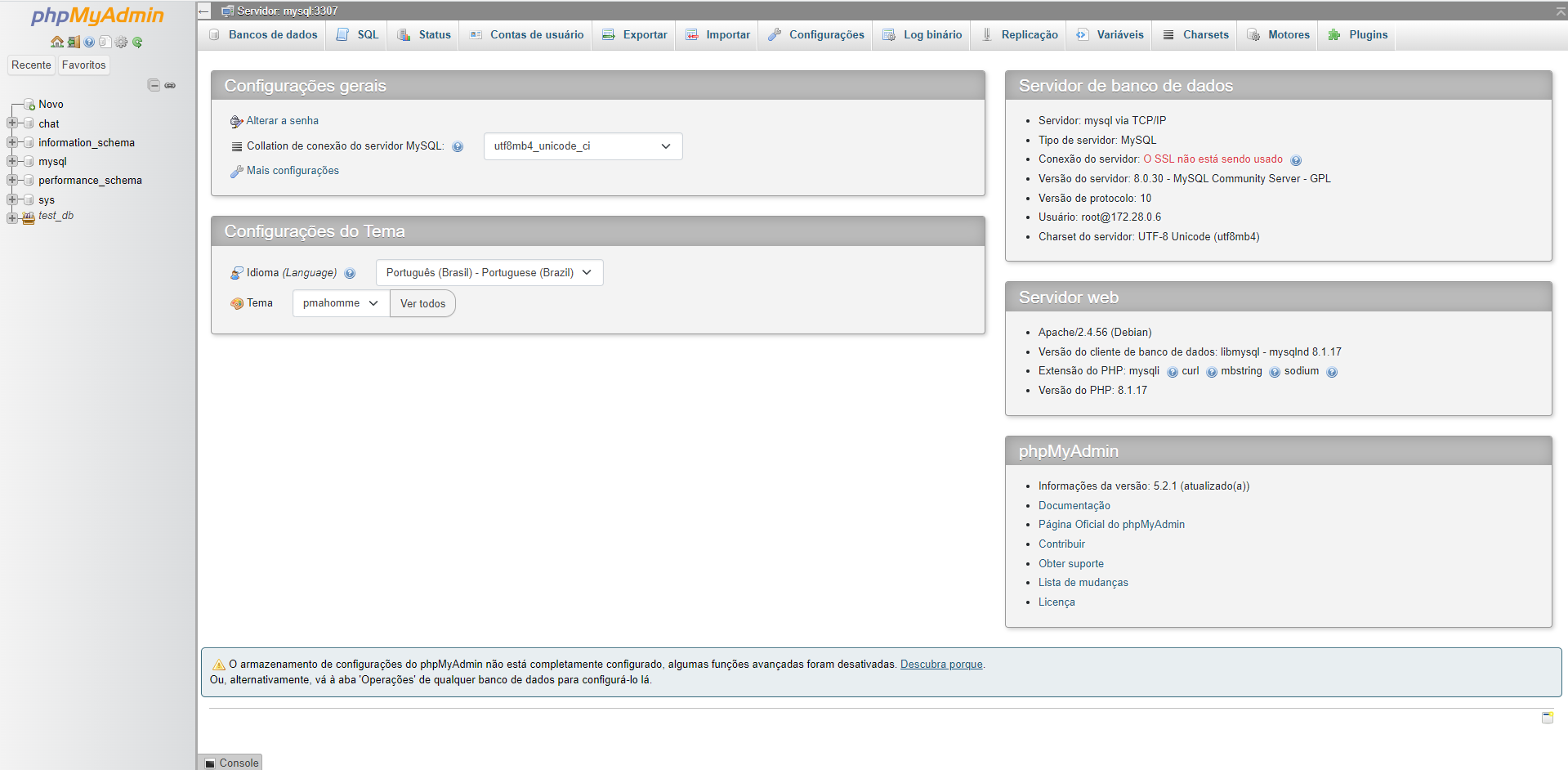Open the Variáveis tab
The image size is (1568, 770).
[1110, 35]
